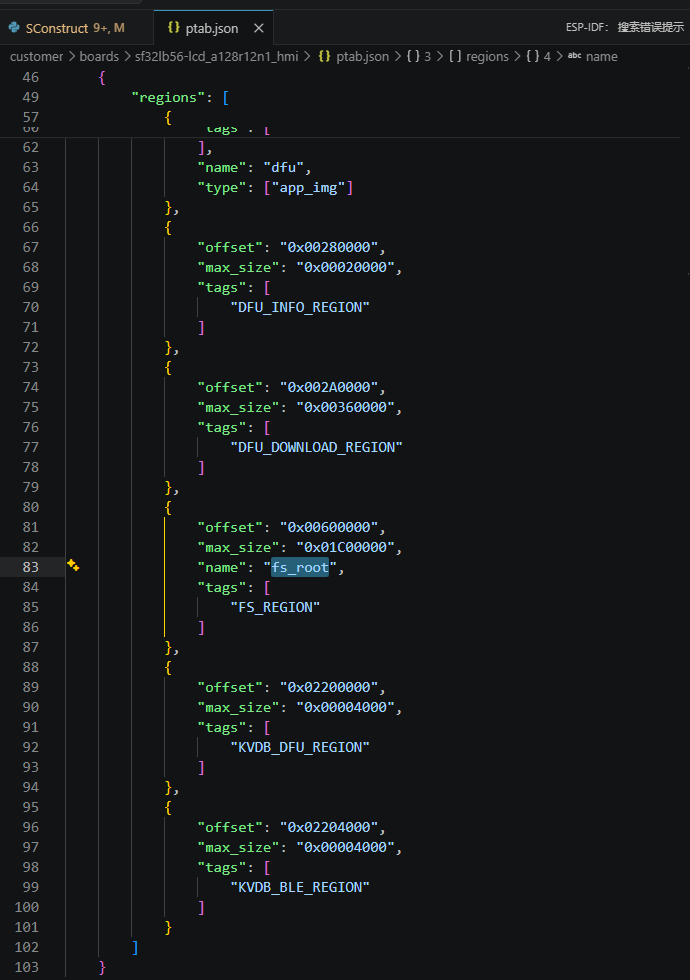Click the Python file icon on SConstruct tab
The height and width of the screenshot is (980, 690).
14,28
